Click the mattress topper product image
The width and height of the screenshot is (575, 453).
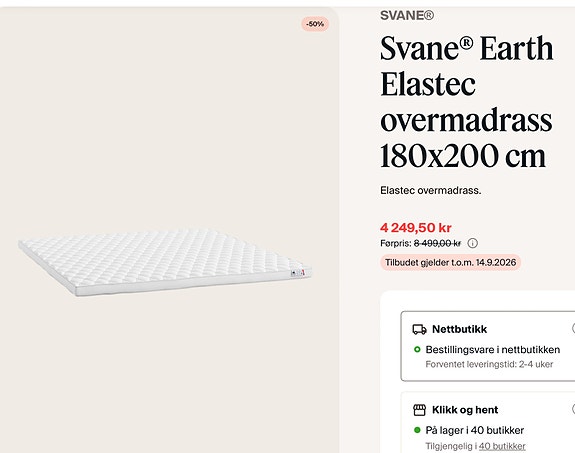coord(165,263)
